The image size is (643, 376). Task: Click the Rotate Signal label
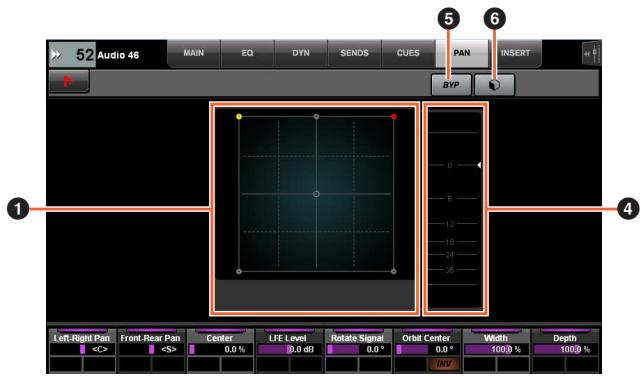point(358,338)
